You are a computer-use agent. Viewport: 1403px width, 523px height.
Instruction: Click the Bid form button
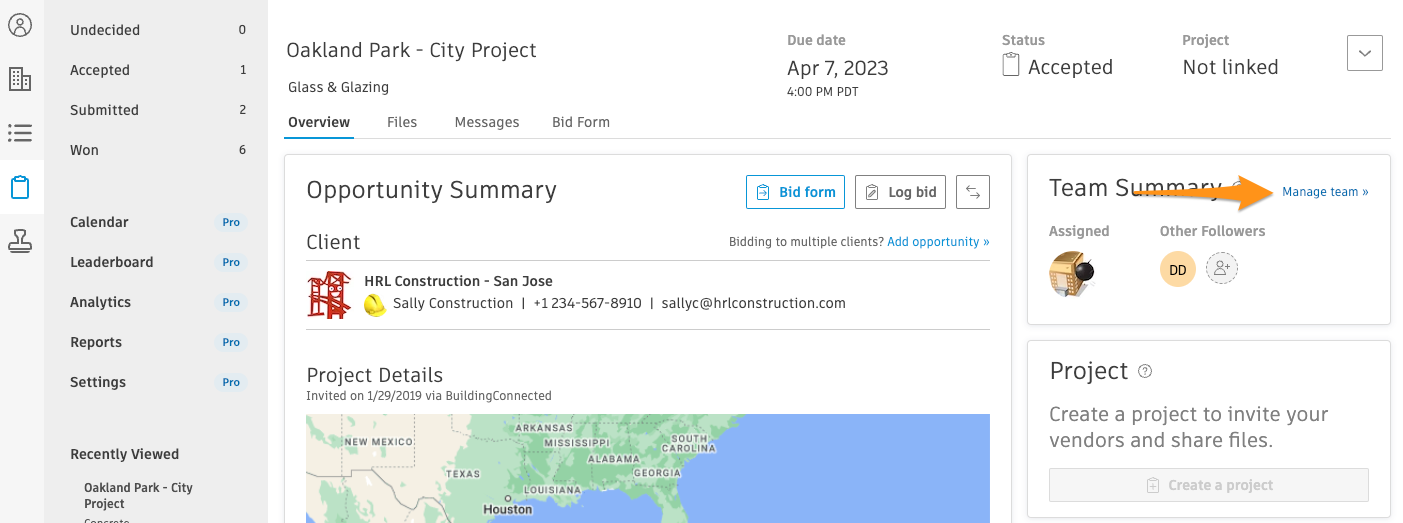796,192
